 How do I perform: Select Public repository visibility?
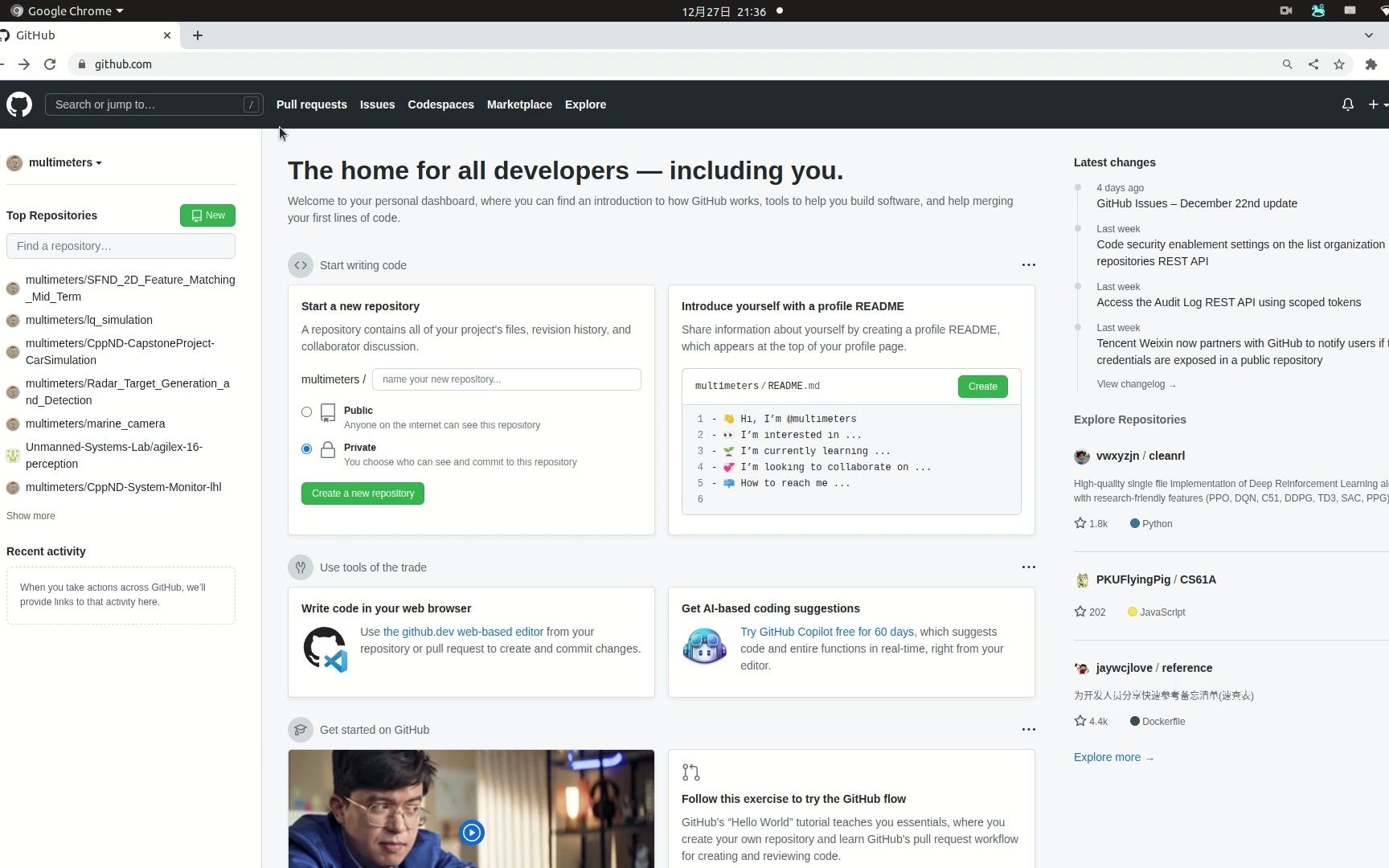306,411
